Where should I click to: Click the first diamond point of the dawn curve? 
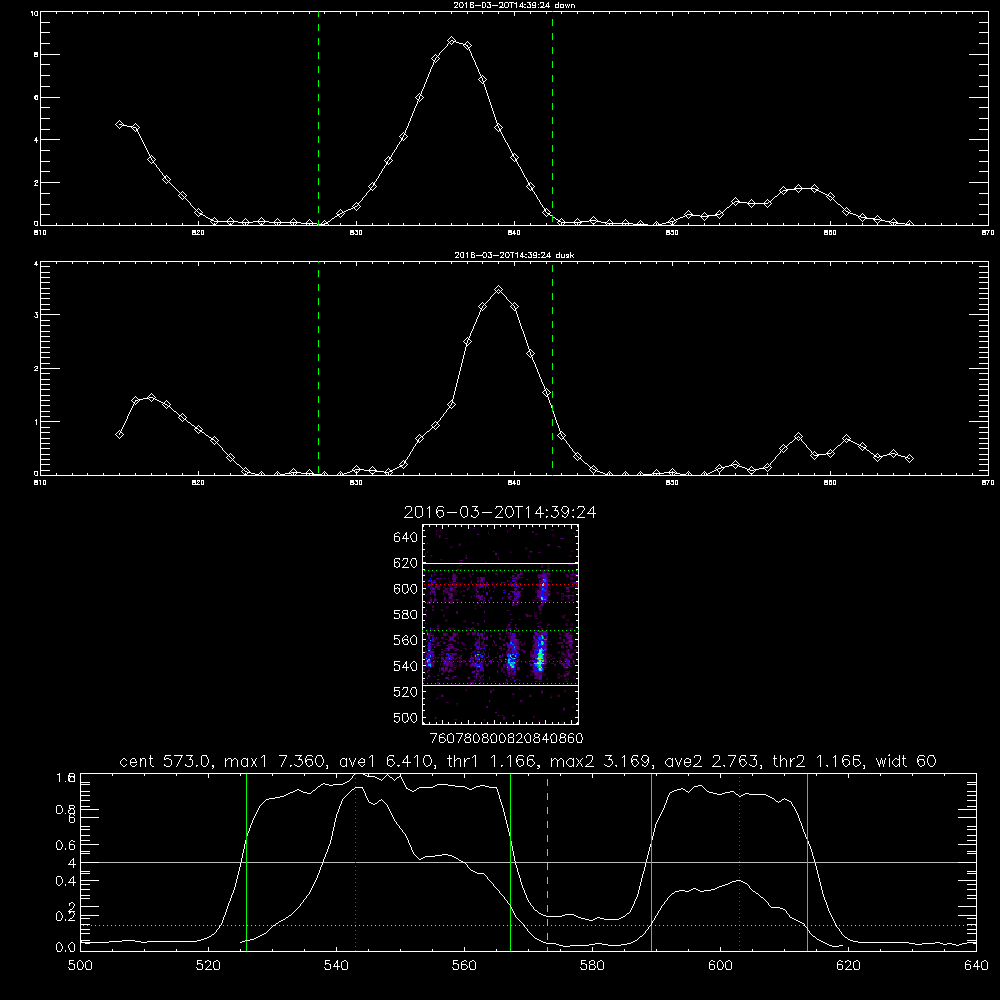coord(119,124)
